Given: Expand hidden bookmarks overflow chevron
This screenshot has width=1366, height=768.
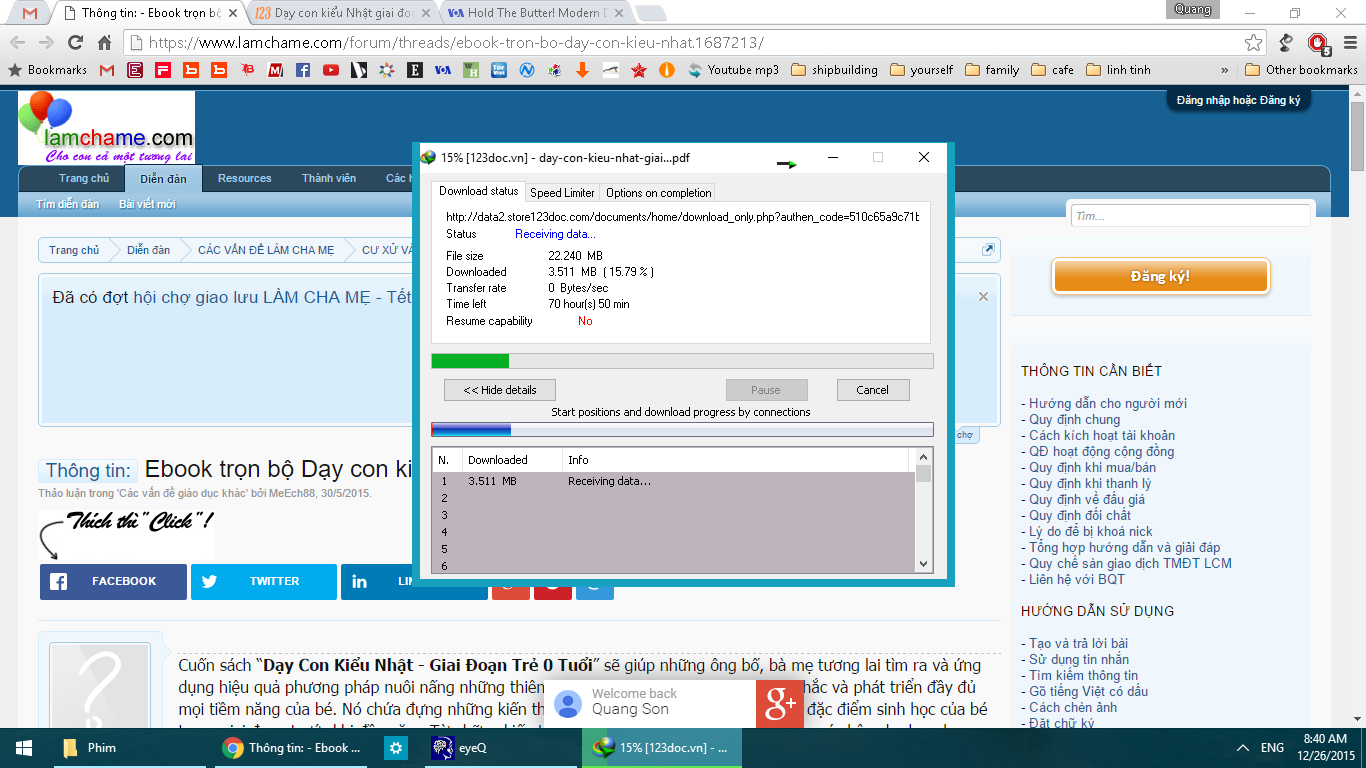Looking at the screenshot, I should (1225, 70).
